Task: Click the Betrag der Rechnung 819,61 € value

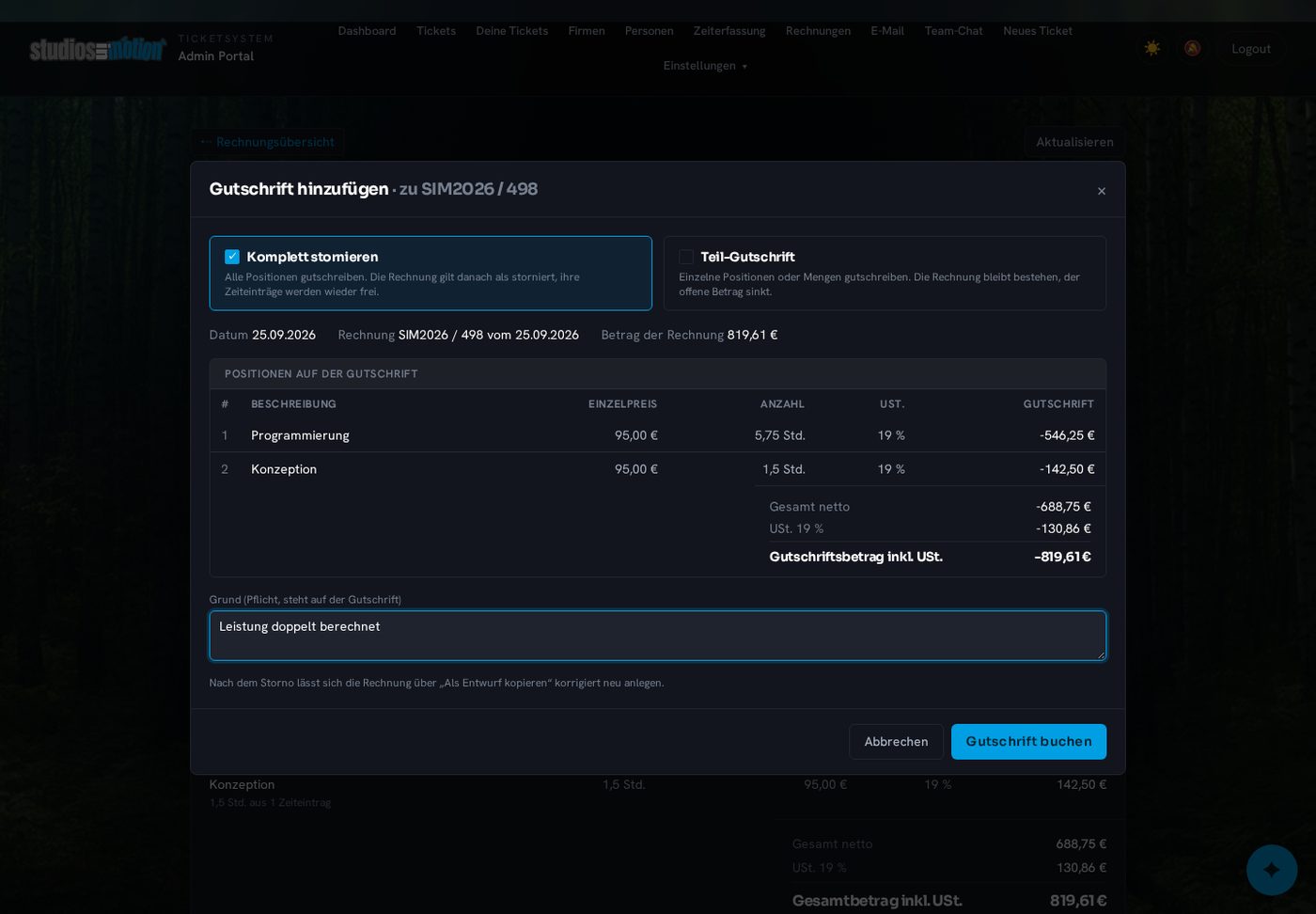Action: (x=752, y=335)
